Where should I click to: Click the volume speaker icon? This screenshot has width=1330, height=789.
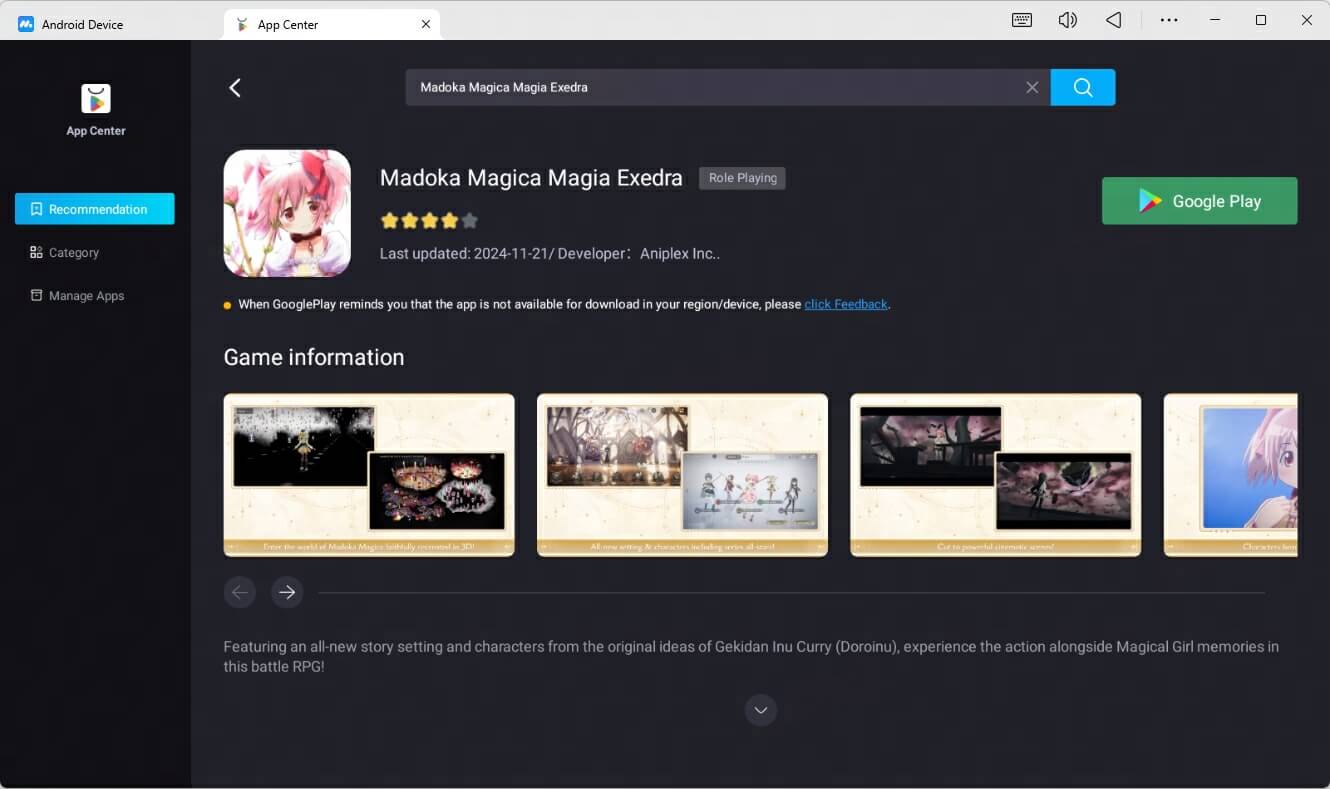(x=1068, y=20)
